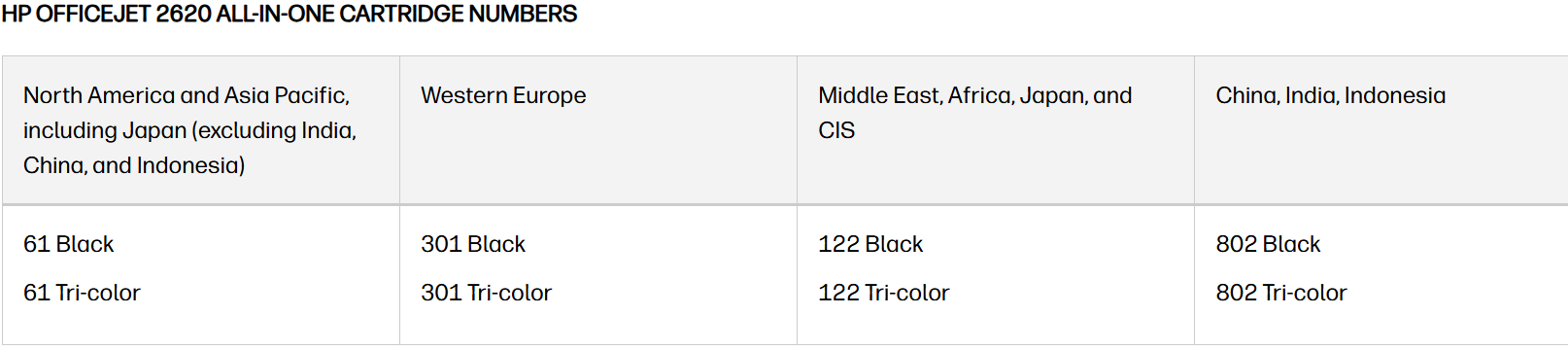Click the "61 Tri-color" cartridge entry
This screenshot has width=1568, height=350.
(x=82, y=293)
